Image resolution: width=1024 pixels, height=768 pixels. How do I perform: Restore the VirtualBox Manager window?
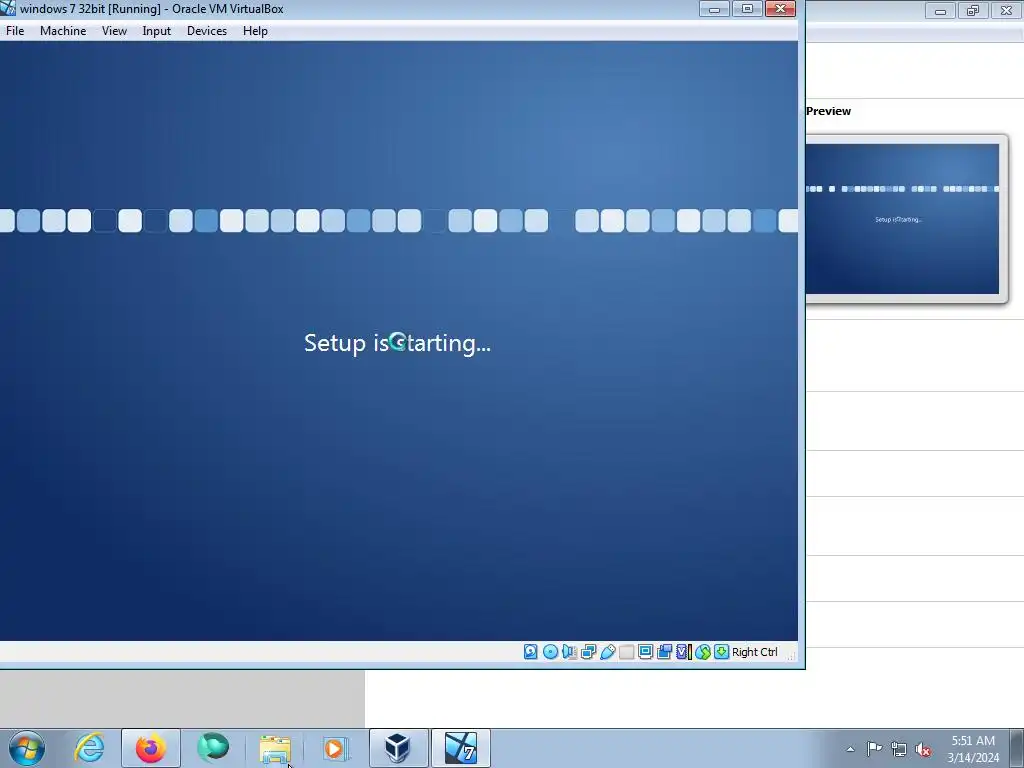click(x=973, y=10)
